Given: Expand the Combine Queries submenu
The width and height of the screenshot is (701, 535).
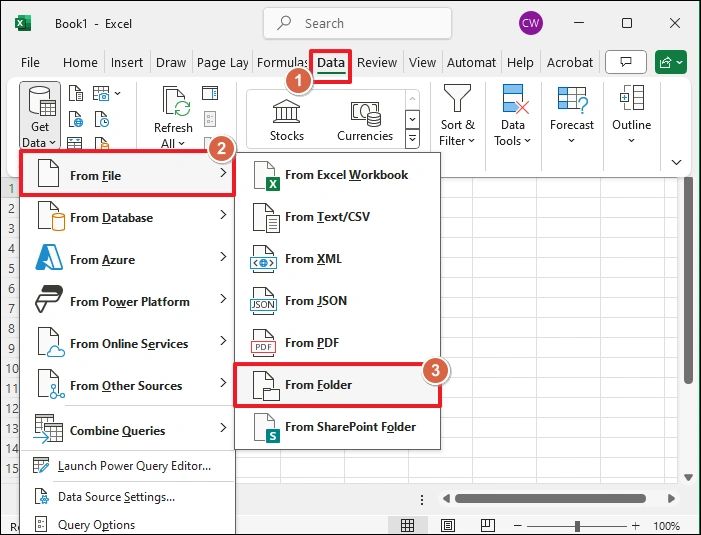Looking at the screenshot, I should pyautogui.click(x=128, y=430).
